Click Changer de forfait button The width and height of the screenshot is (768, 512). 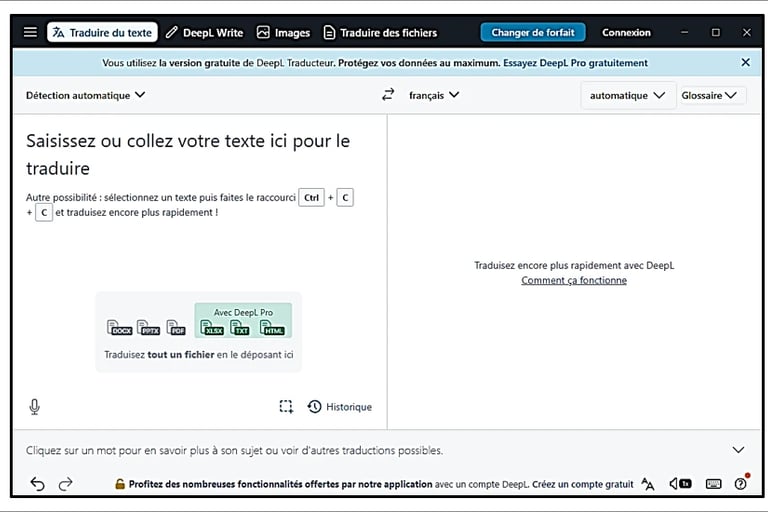tap(532, 32)
